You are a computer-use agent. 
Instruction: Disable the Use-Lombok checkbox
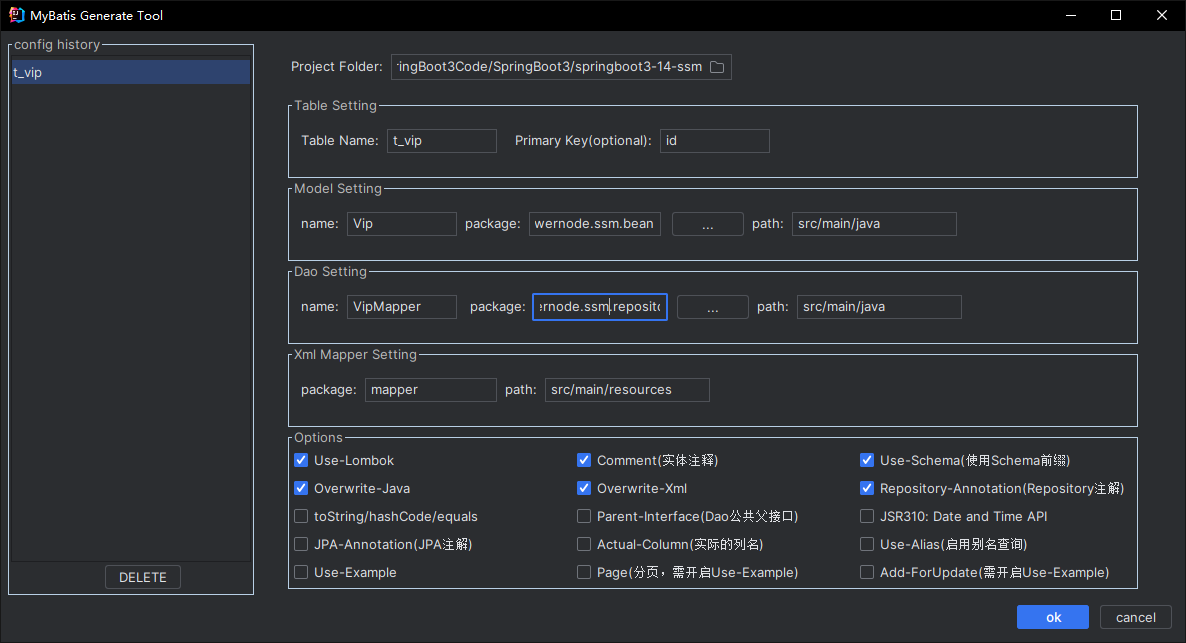tap(301, 461)
